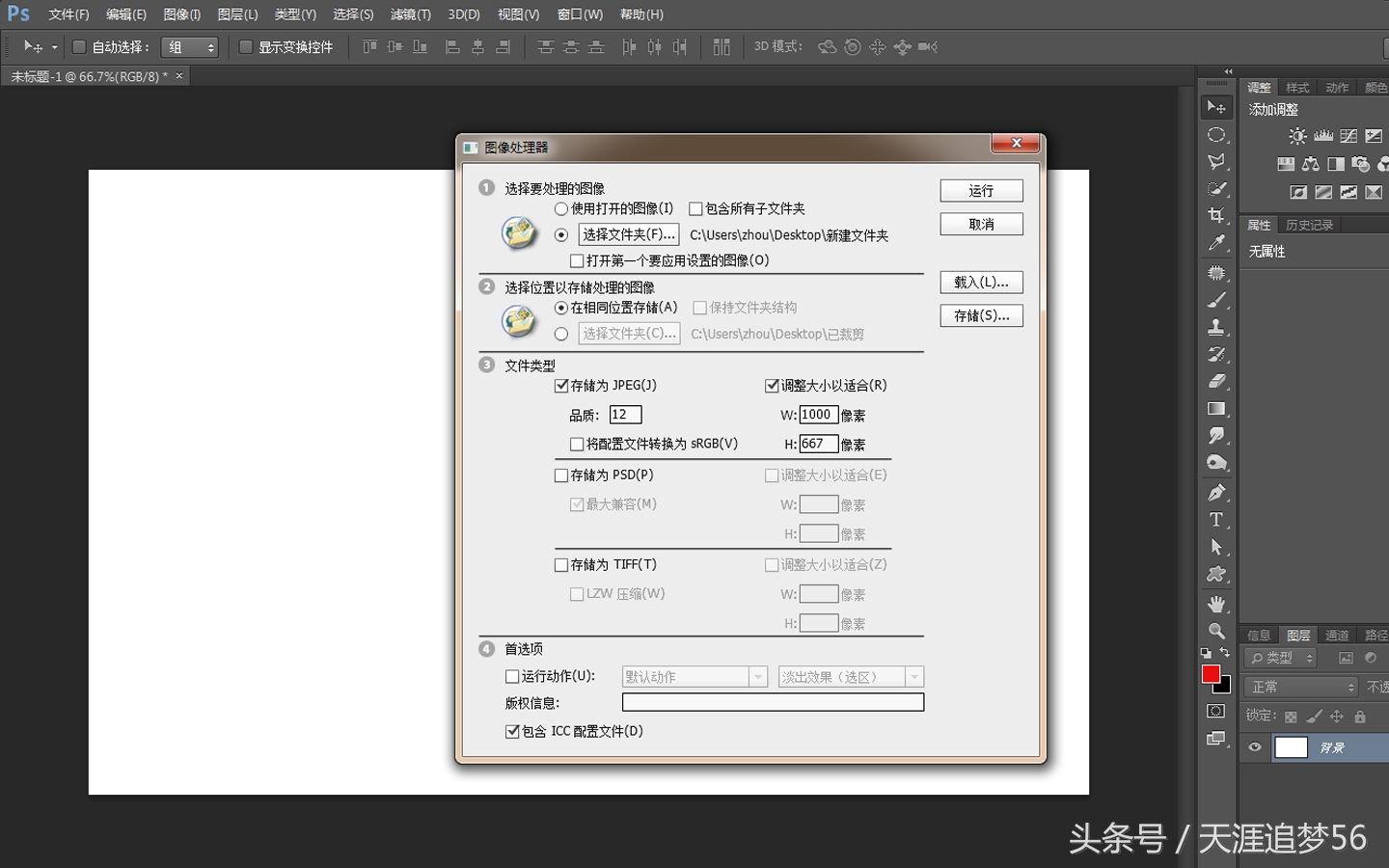Uncheck 'Save as JPEG' checkbox
The image size is (1389, 868).
(x=561, y=386)
